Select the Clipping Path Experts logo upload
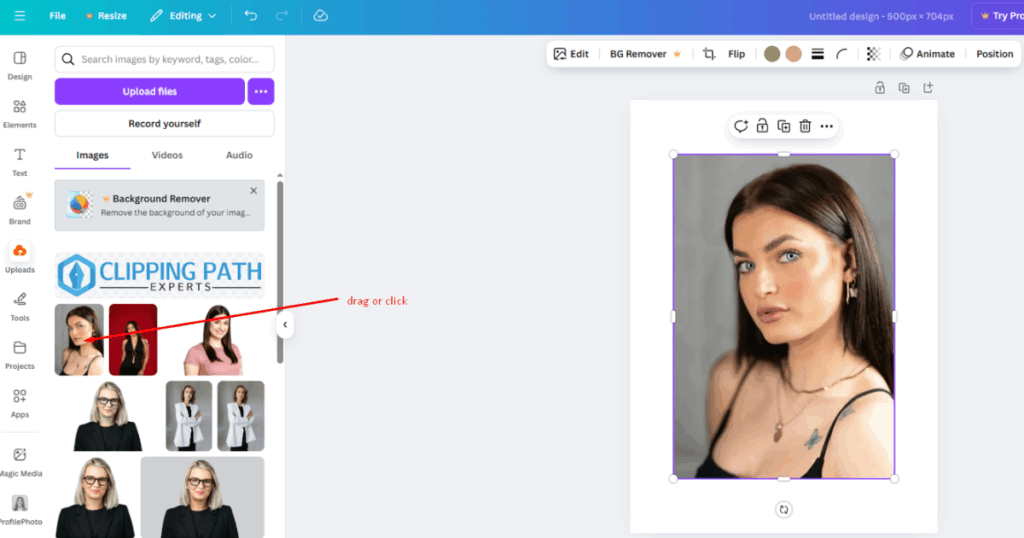The image size is (1024, 538). coord(159,275)
